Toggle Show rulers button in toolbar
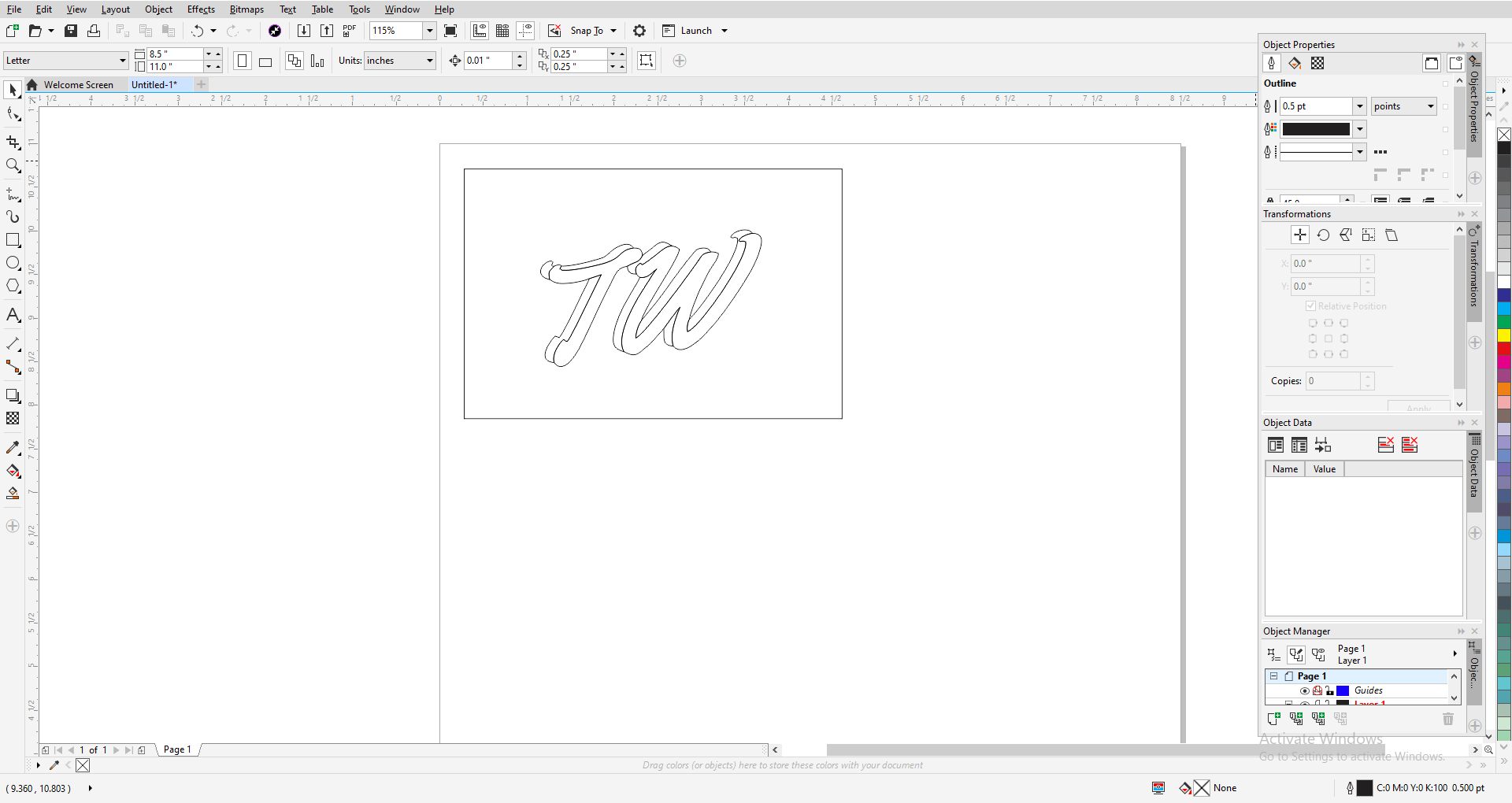This screenshot has width=1512, height=803. pyautogui.click(x=480, y=31)
